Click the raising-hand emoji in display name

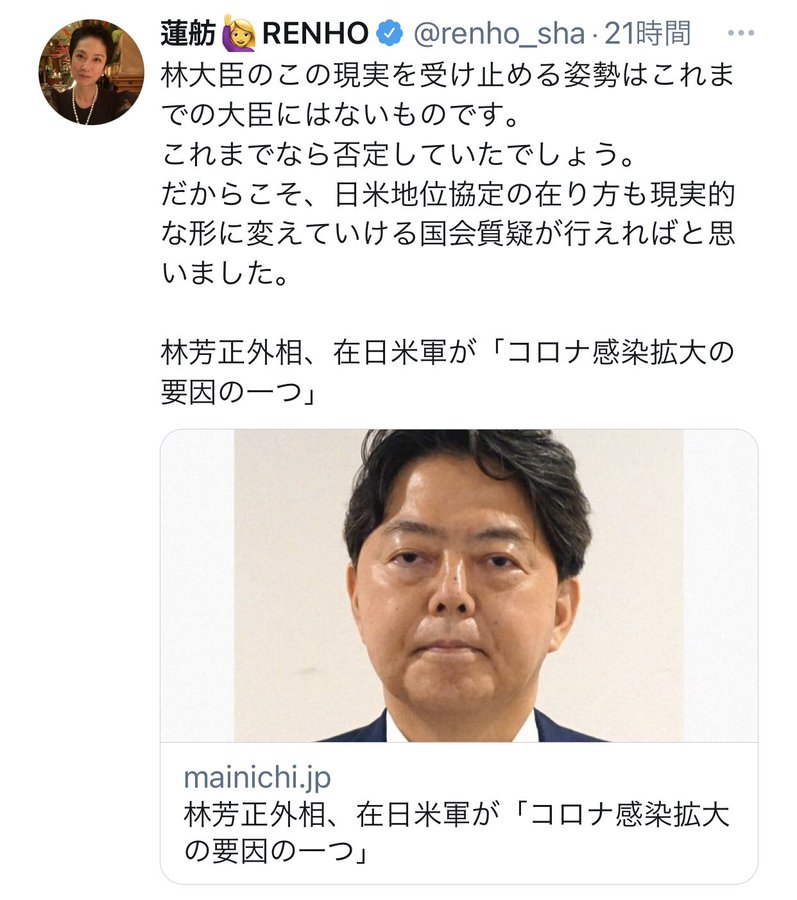[238, 32]
